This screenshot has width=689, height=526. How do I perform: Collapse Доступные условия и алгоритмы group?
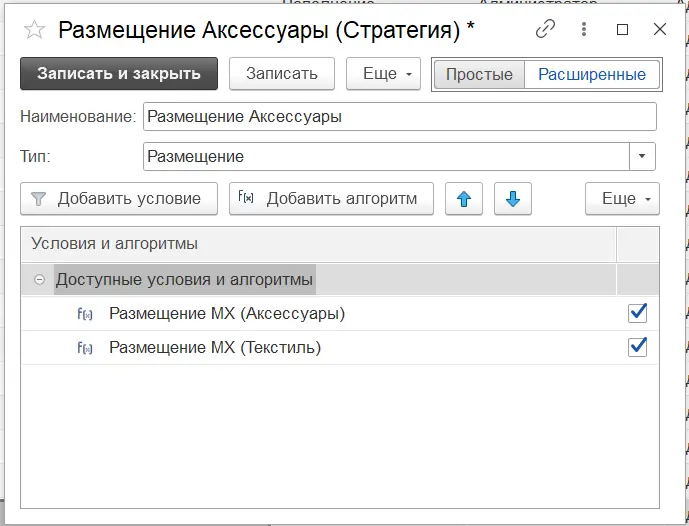[40, 279]
